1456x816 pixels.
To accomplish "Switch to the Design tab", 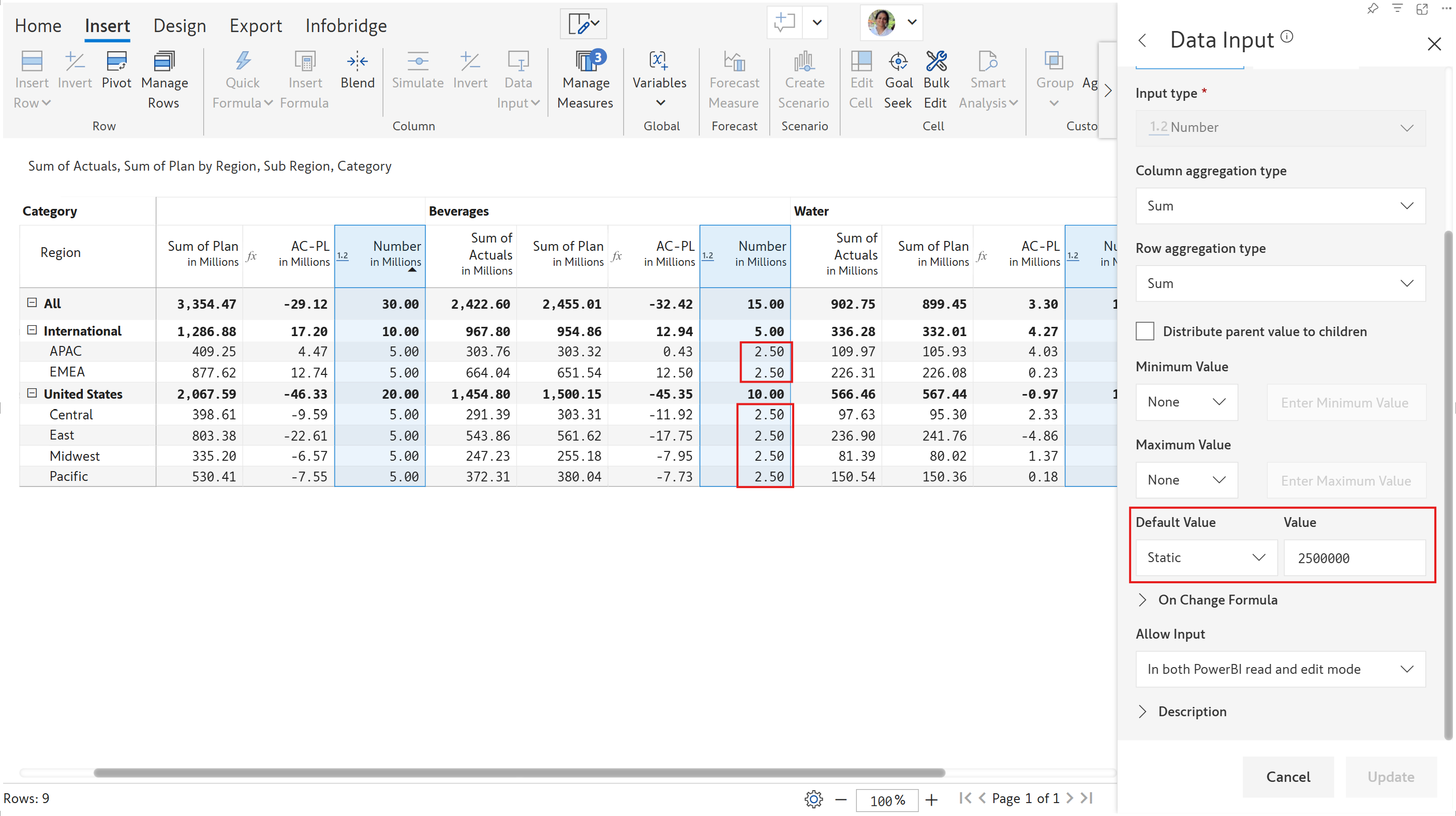I will (179, 25).
